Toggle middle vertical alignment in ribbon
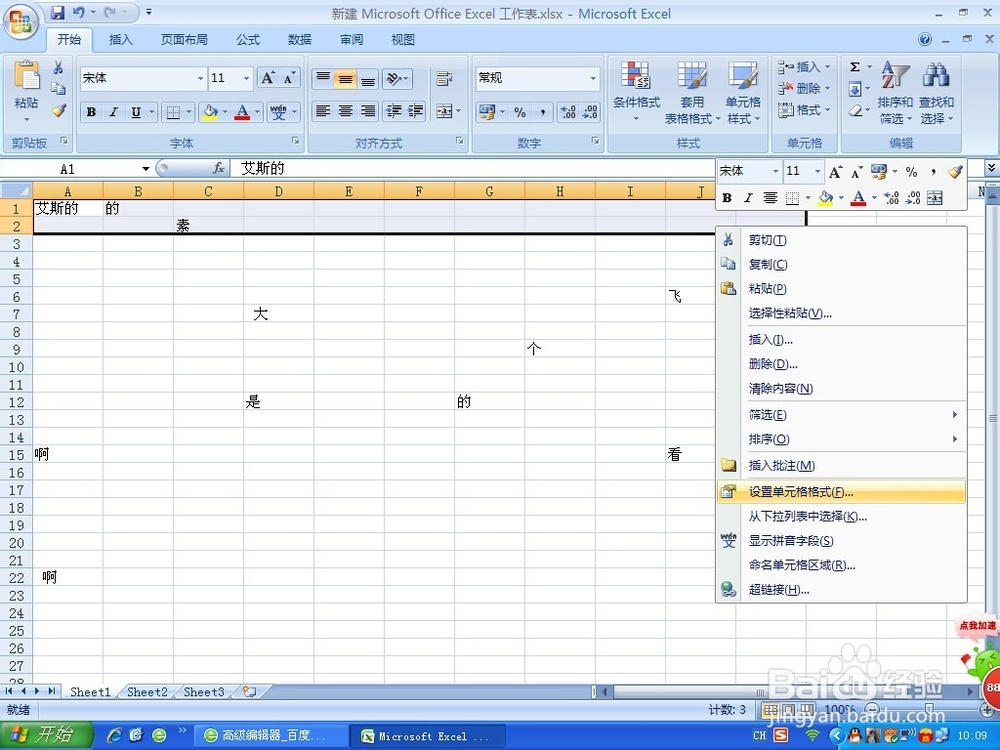This screenshot has height=750, width=1000. [345, 79]
